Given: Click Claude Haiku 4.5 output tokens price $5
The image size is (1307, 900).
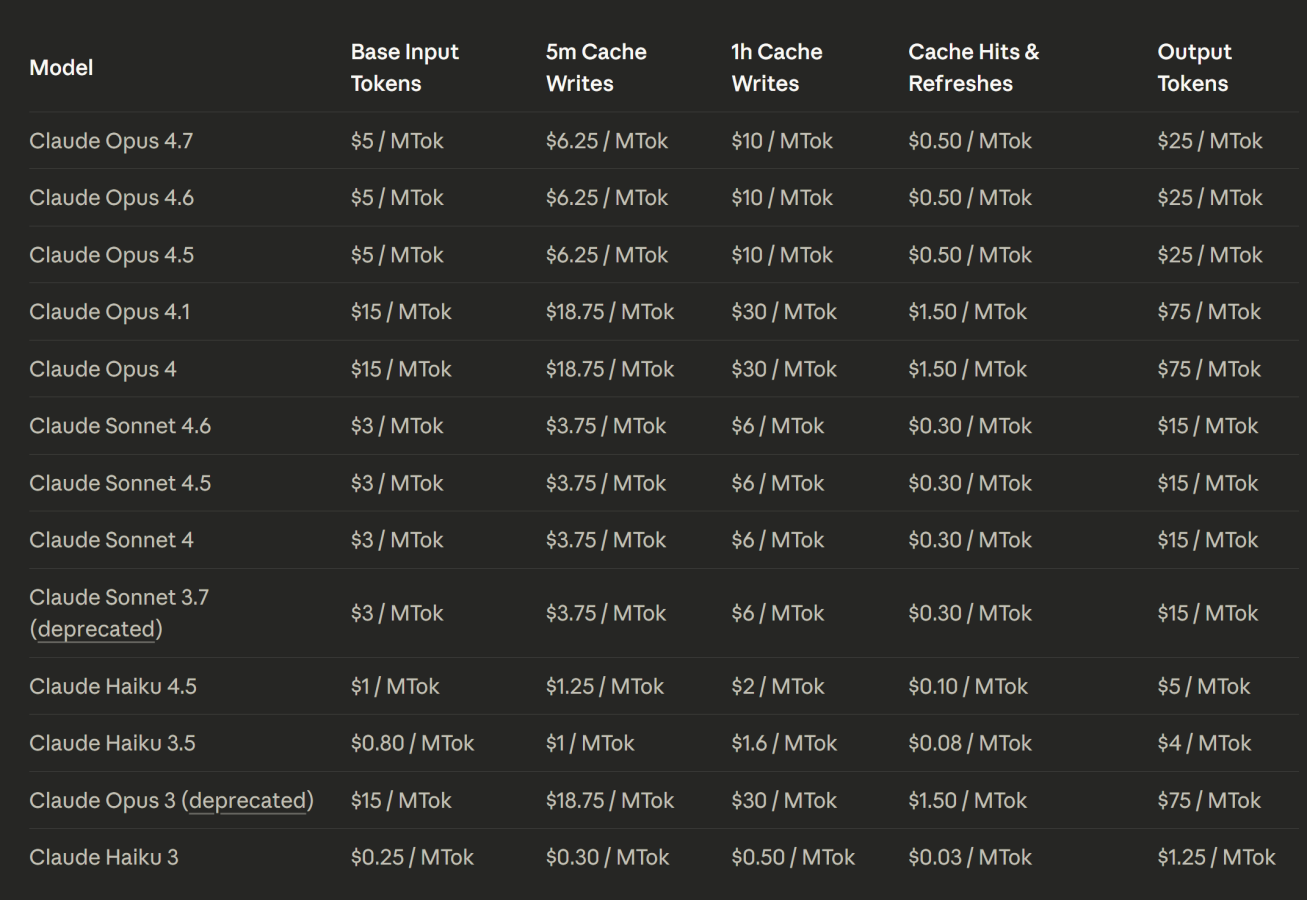Looking at the screenshot, I should pyautogui.click(x=1204, y=686).
